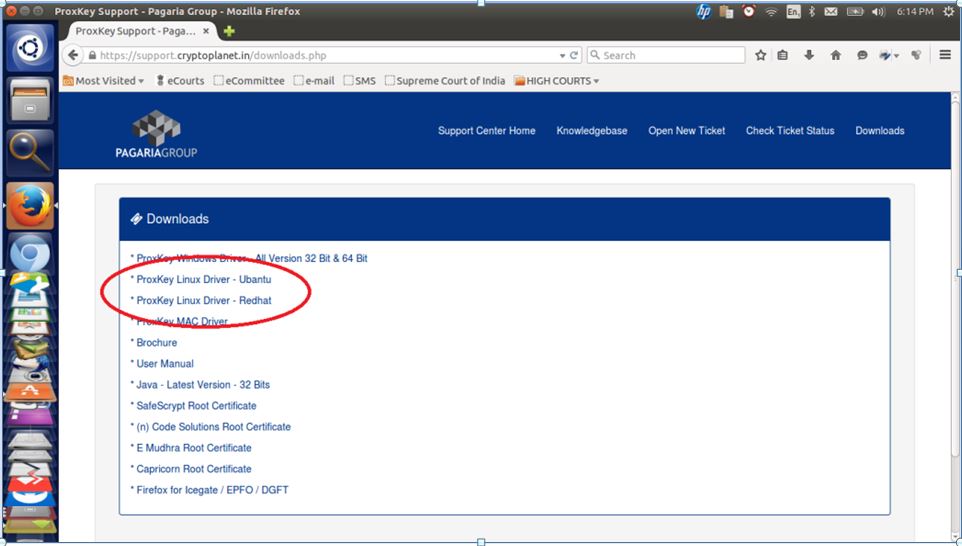Image resolution: width=962 pixels, height=546 pixels.
Task: Open the User Manual download link
Action: (165, 364)
